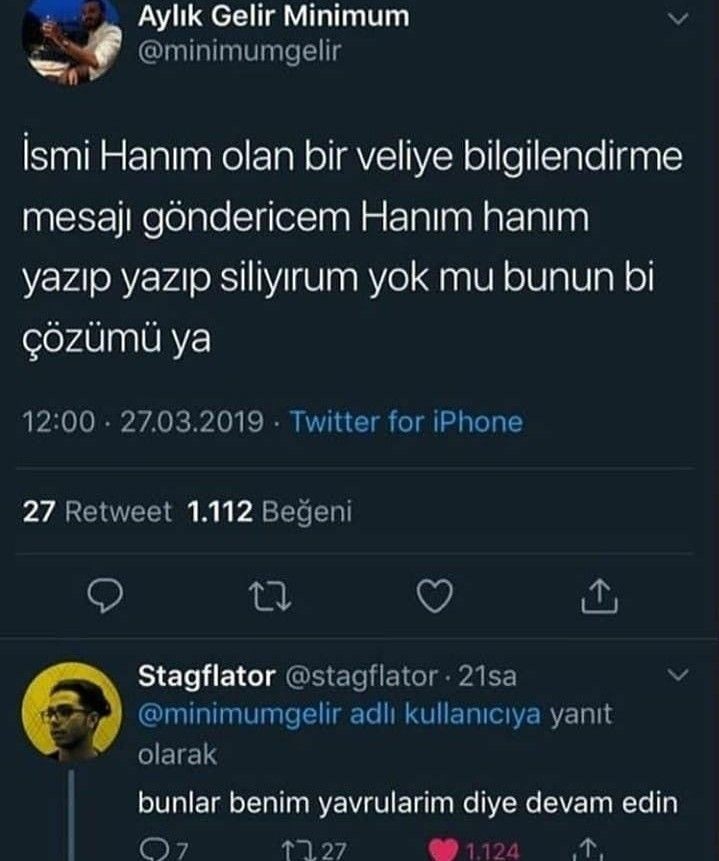
Task: Open the 12:00 · 27.03.2019 timestamp
Action: click(x=144, y=422)
